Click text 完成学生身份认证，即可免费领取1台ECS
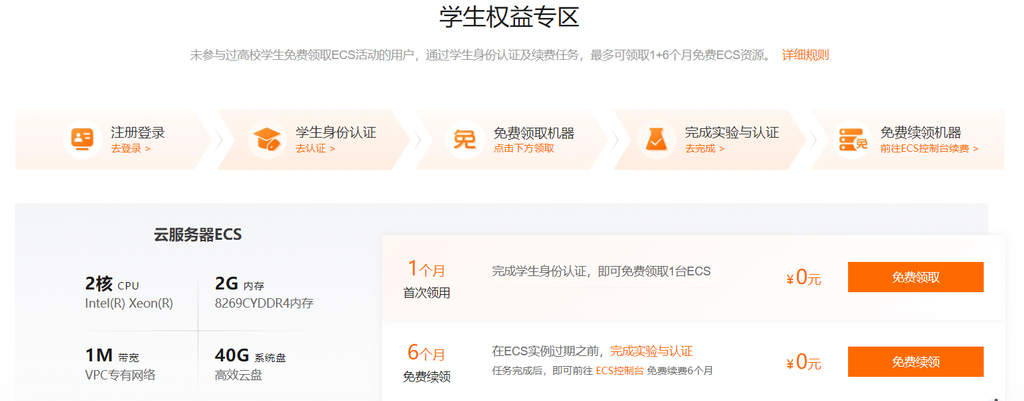The width and height of the screenshot is (1024, 401). [601, 271]
